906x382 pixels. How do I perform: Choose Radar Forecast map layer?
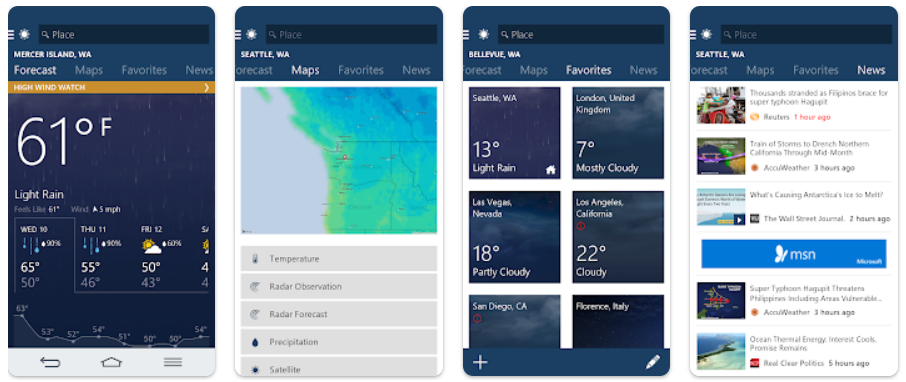coord(339,314)
